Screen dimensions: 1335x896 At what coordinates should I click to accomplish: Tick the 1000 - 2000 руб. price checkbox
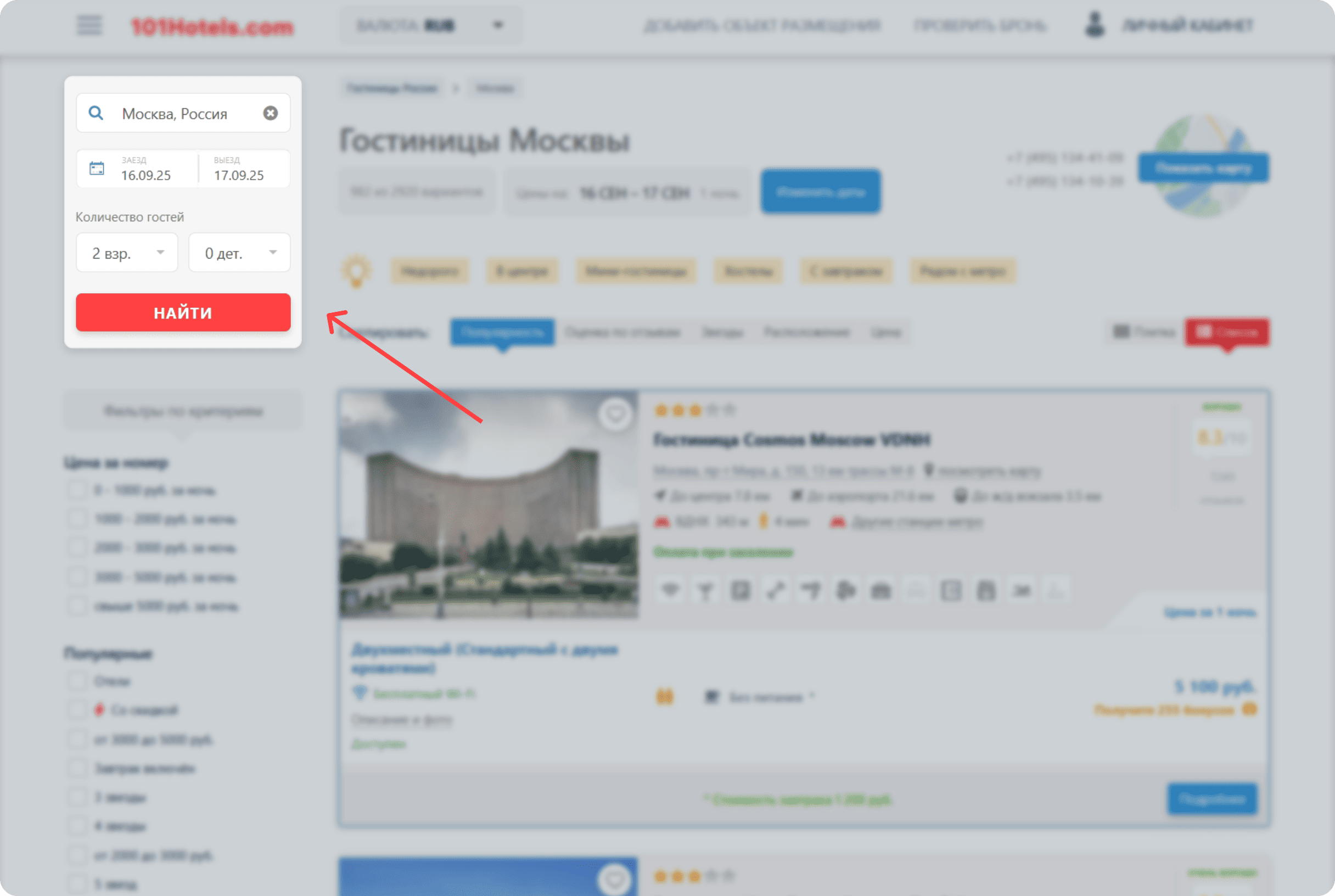(x=77, y=519)
